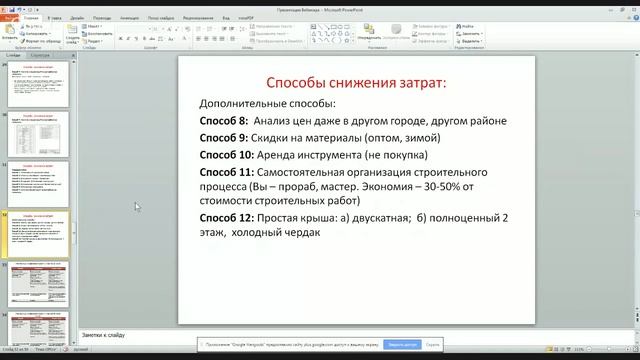Select slide thumbnail 33 with red table
The height and width of the screenshot is (360, 640).
pyautogui.click(x=38, y=284)
